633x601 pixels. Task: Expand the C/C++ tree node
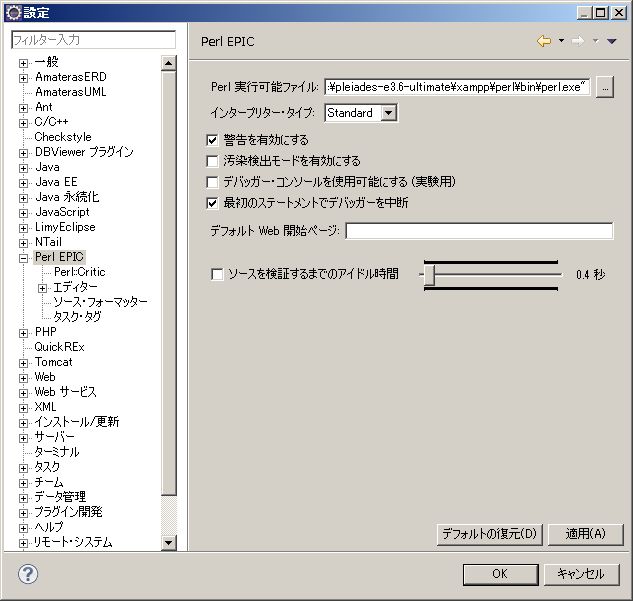pos(23,123)
